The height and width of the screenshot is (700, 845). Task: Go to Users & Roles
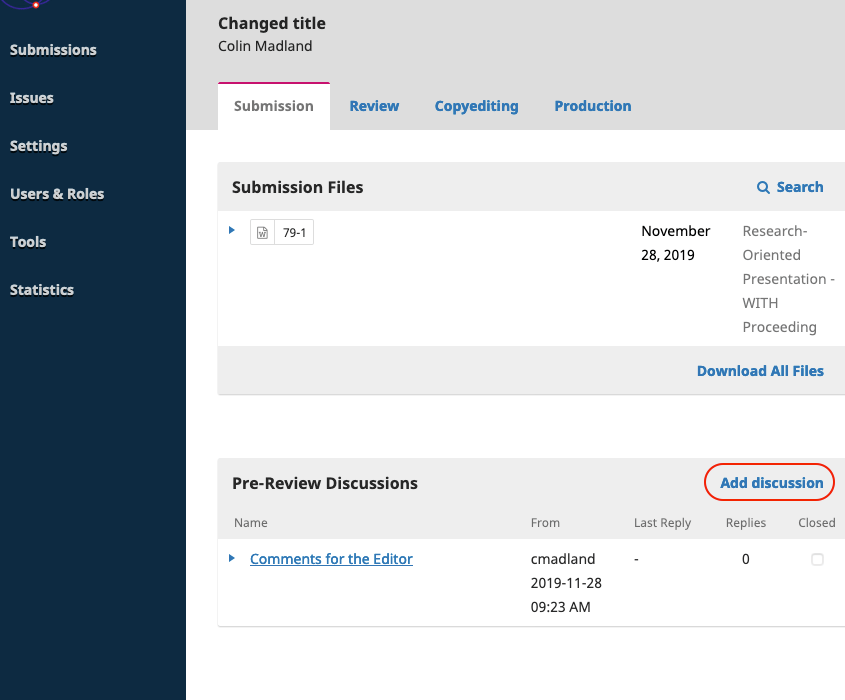coord(57,194)
